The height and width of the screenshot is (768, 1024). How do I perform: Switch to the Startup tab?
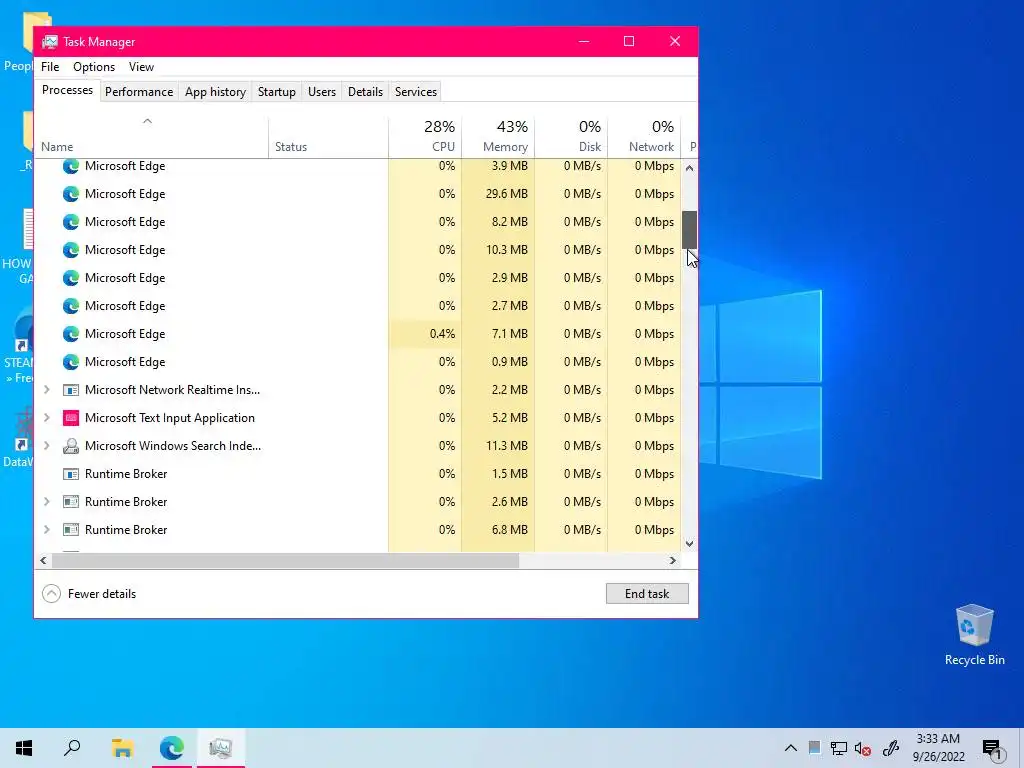point(277,92)
